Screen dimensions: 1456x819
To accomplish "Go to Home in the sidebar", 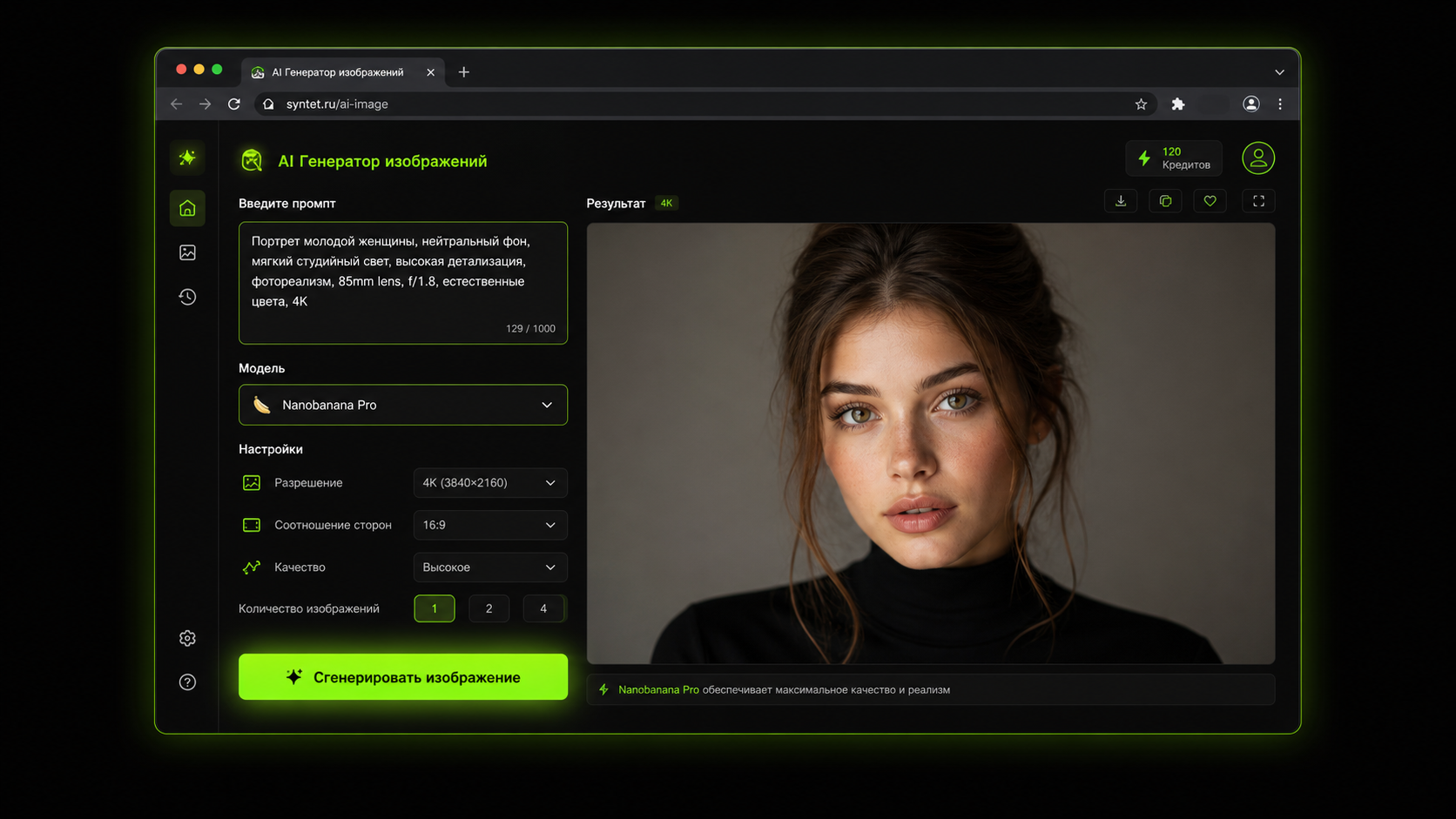I will [x=187, y=208].
